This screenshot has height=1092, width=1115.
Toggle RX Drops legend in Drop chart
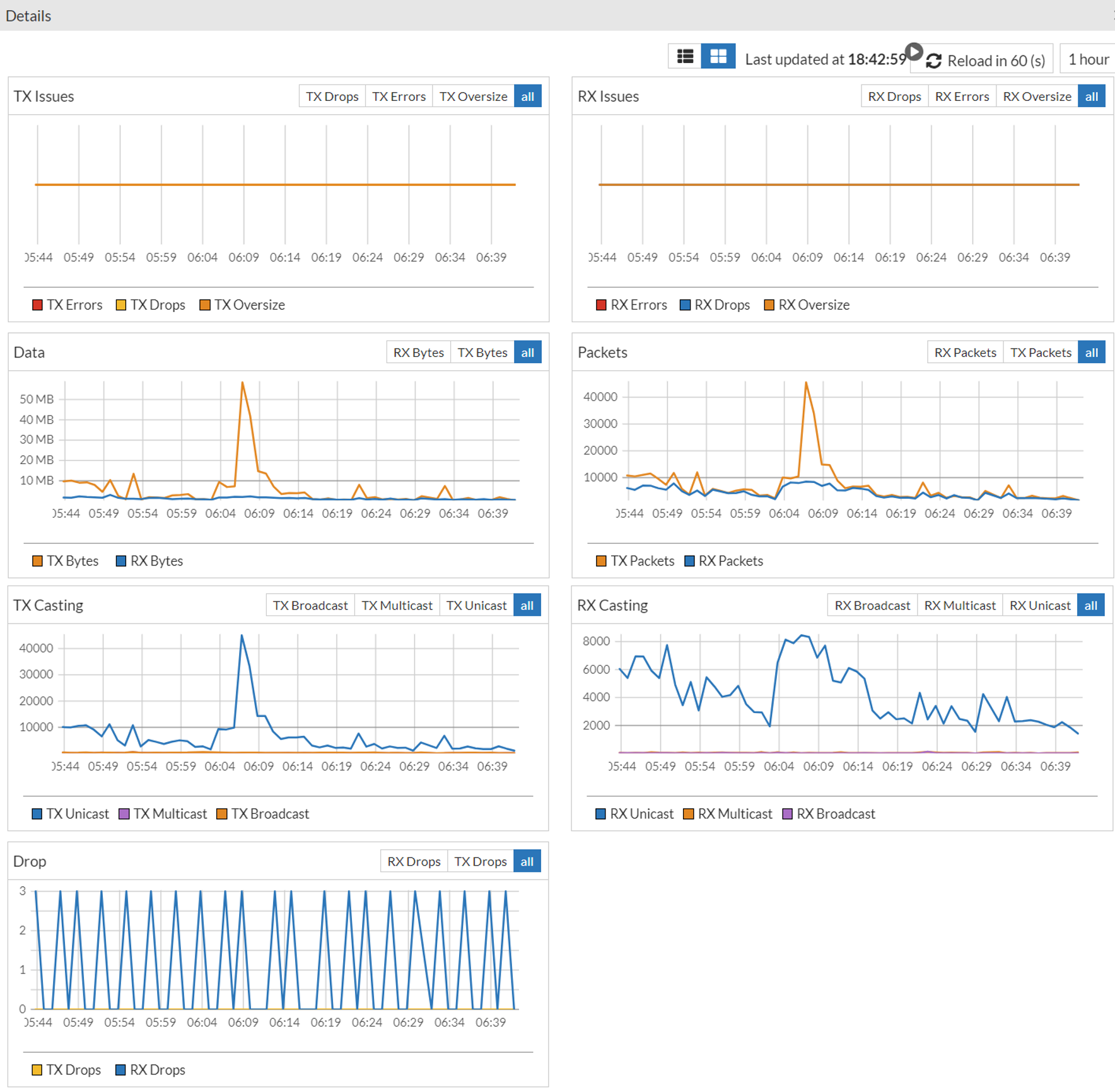click(120, 1070)
